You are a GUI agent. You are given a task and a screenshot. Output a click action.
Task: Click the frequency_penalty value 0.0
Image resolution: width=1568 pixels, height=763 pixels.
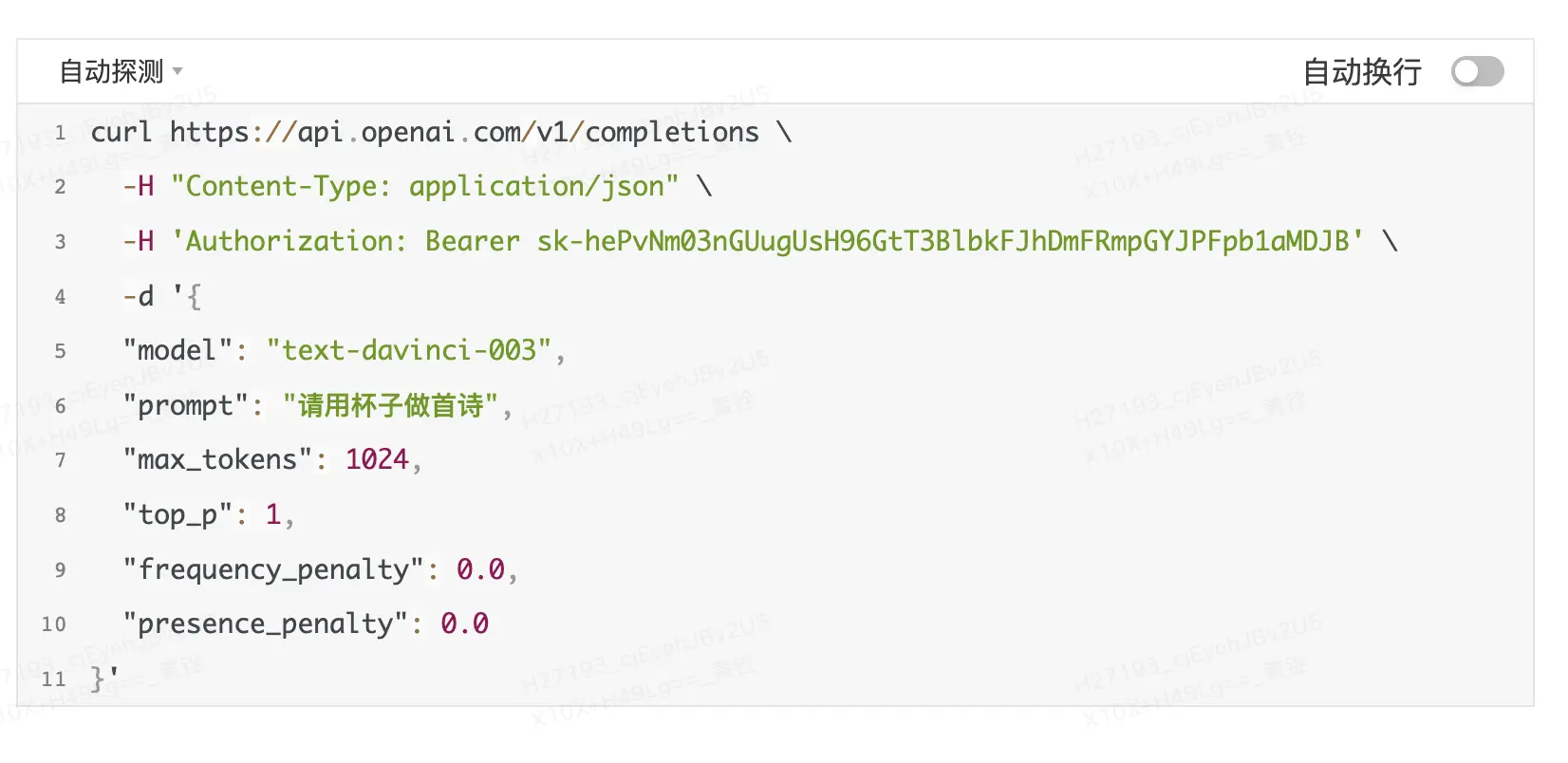pos(480,569)
